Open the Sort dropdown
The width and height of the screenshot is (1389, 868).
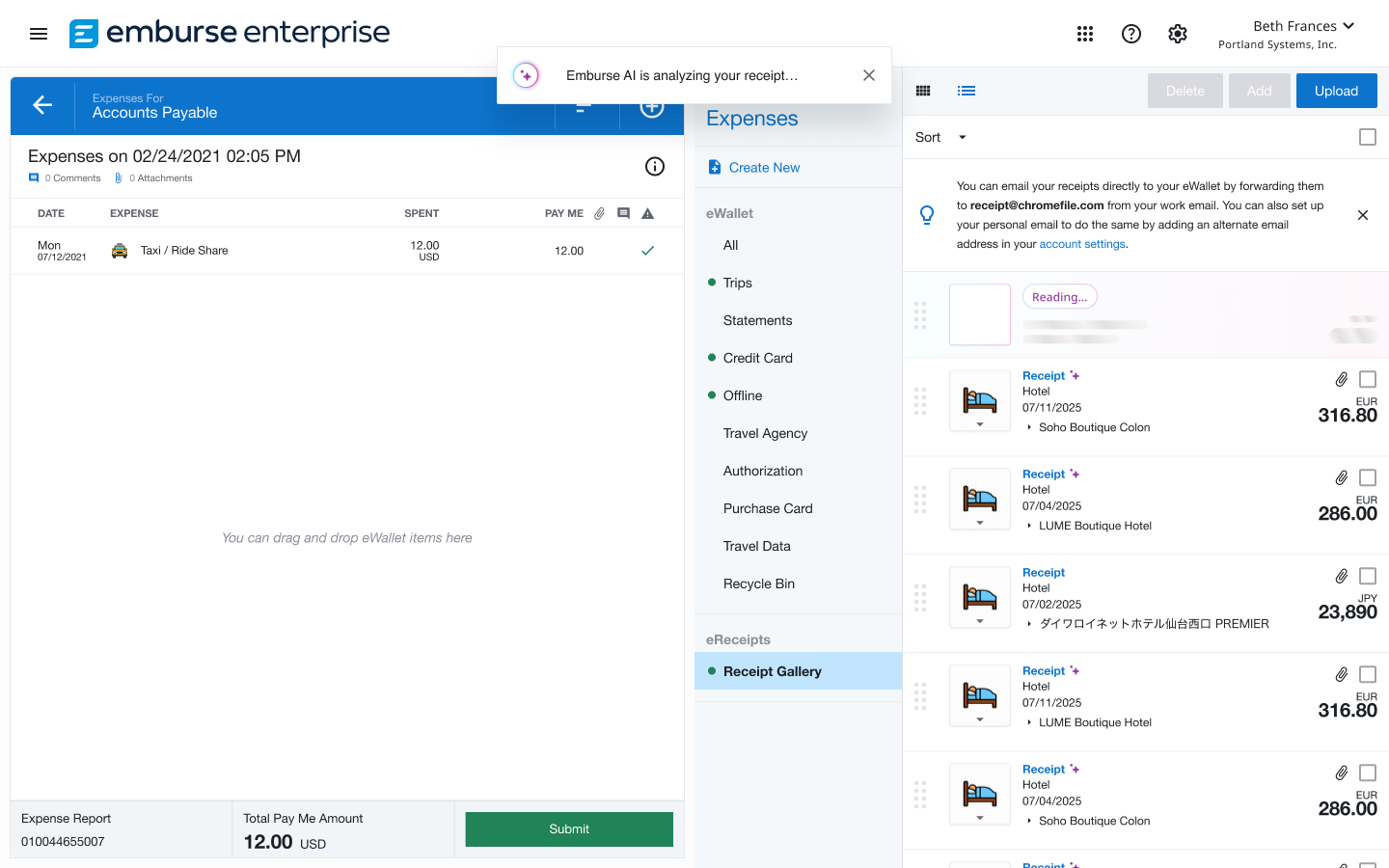point(940,137)
